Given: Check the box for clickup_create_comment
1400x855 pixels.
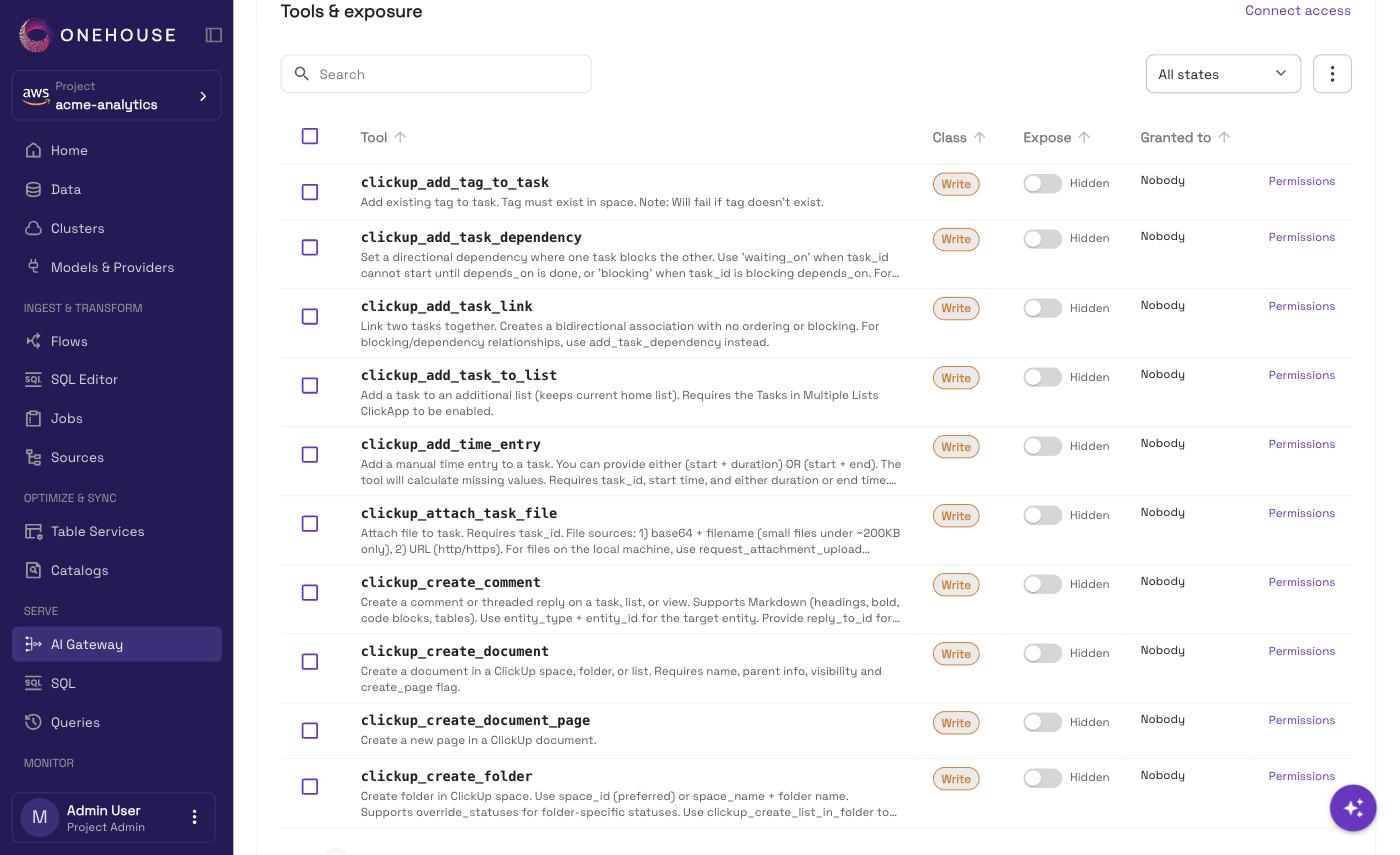Looking at the screenshot, I should 310,593.
